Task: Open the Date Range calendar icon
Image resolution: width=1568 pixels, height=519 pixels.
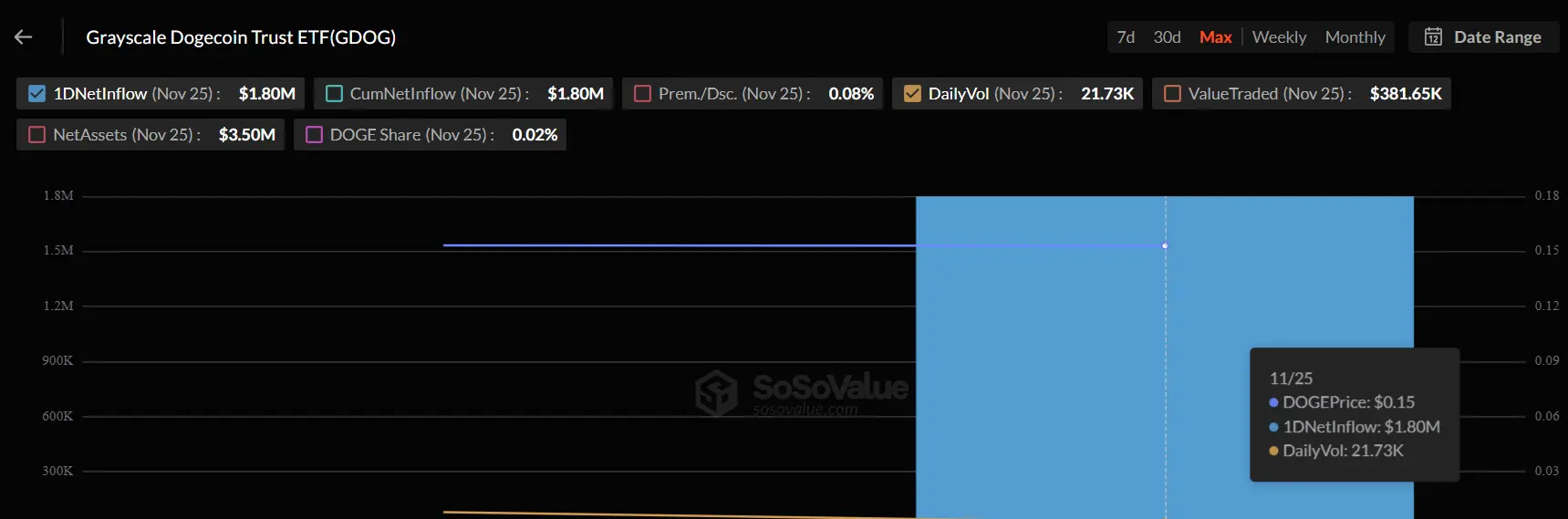Action: [1433, 37]
